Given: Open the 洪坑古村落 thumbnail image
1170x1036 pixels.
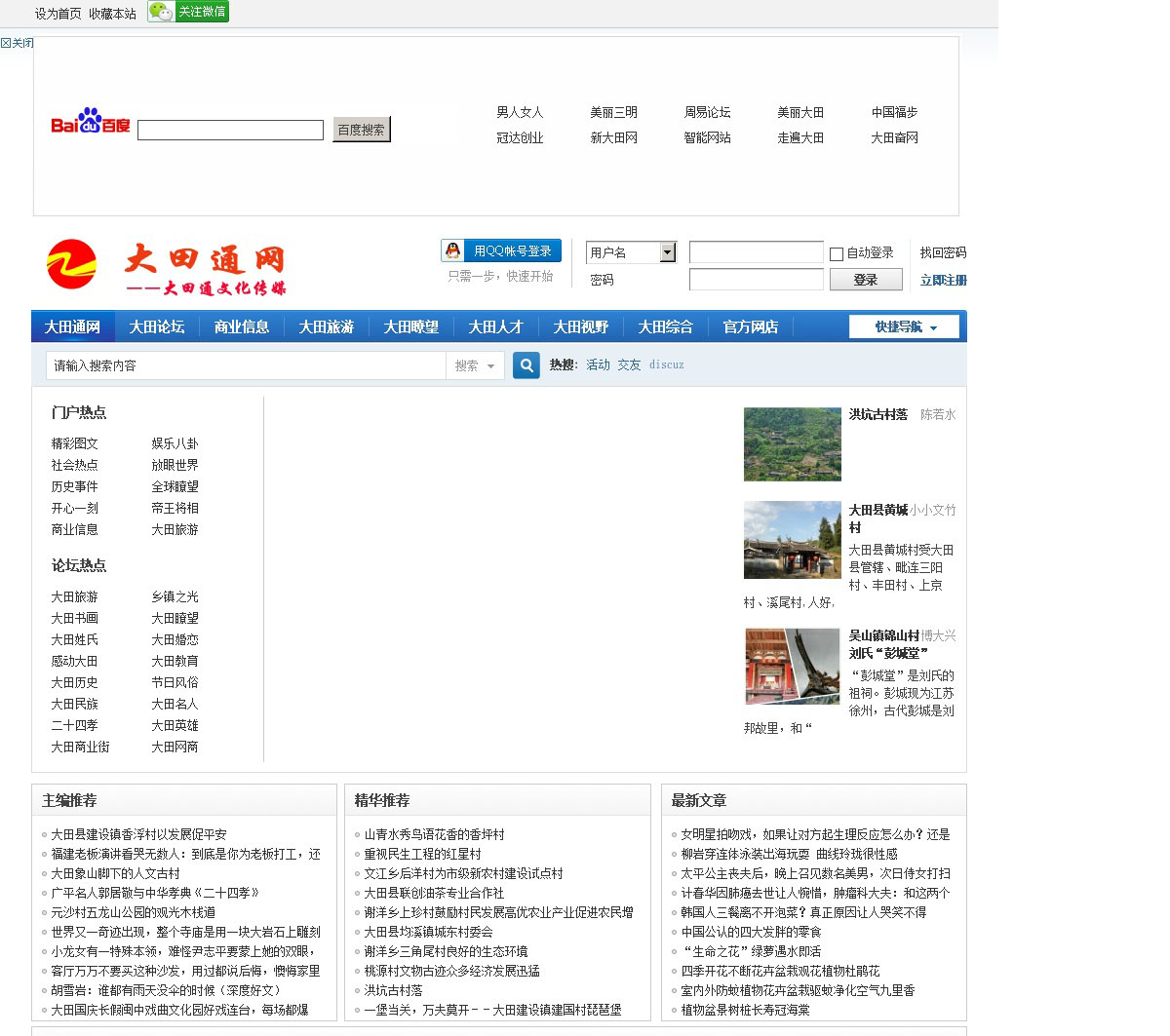Looking at the screenshot, I should pyautogui.click(x=792, y=444).
